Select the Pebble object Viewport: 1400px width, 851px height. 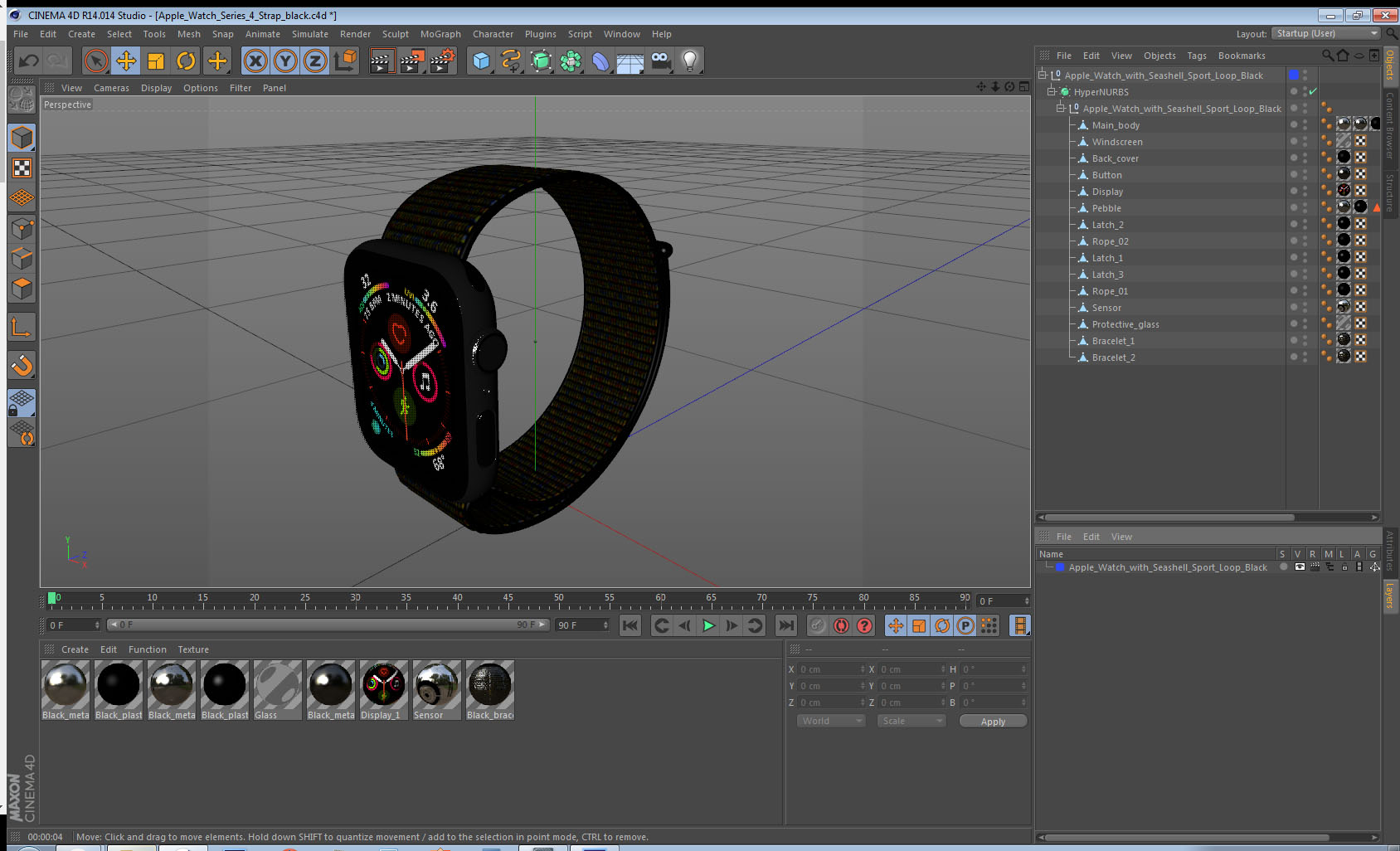pyautogui.click(x=1106, y=208)
